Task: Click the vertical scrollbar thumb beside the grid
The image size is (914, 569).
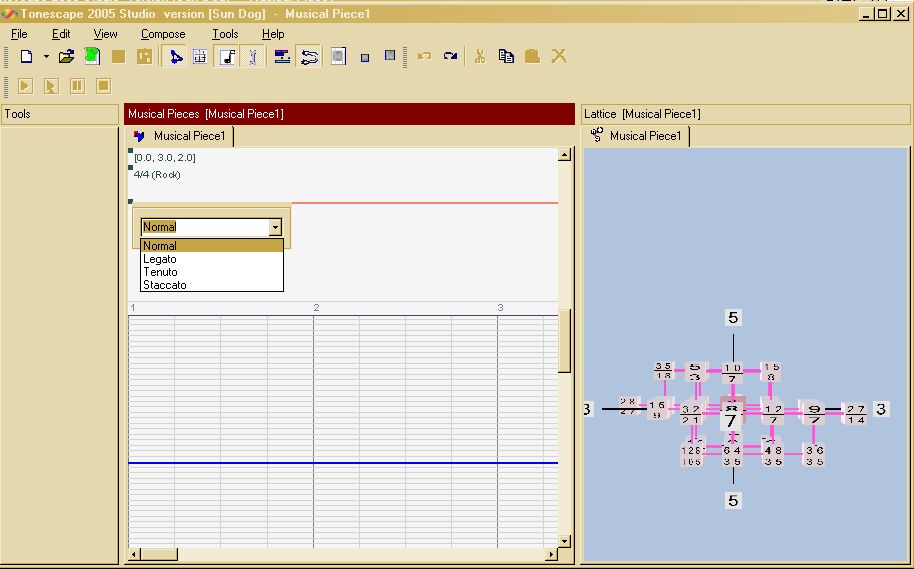Action: [x=564, y=340]
